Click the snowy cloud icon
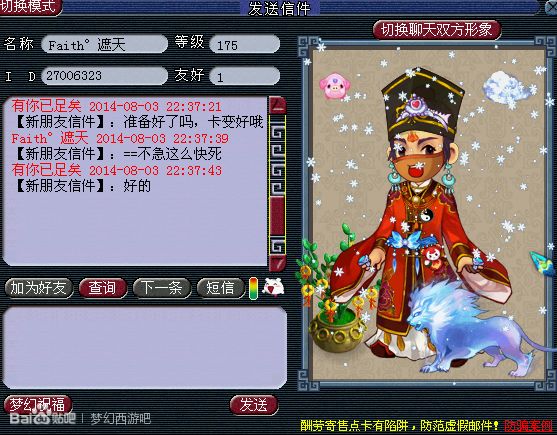The width and height of the screenshot is (557, 435). click(x=504, y=88)
